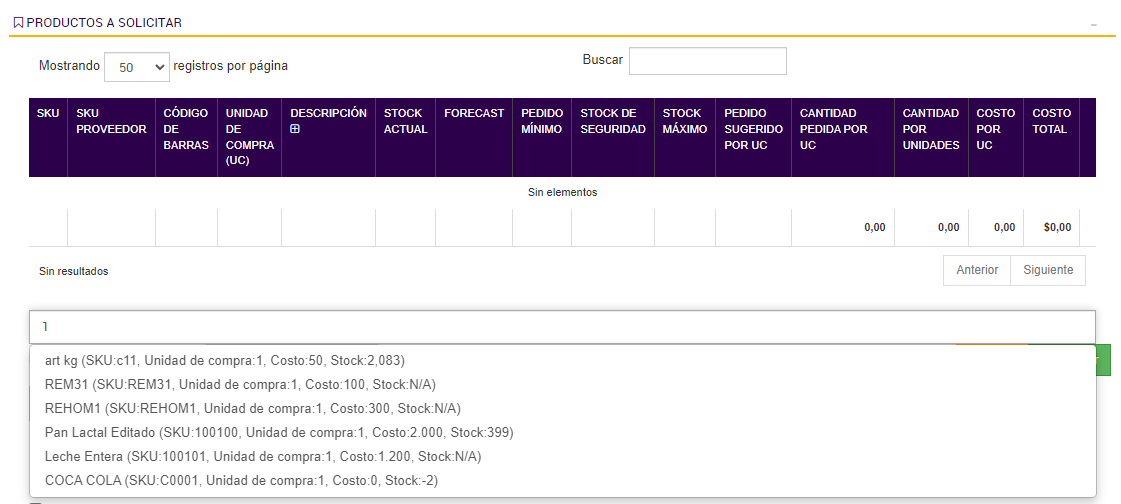1121x504 pixels.
Task: Choose Leche Entera from the dropdown list
Action: pyautogui.click(x=263, y=456)
